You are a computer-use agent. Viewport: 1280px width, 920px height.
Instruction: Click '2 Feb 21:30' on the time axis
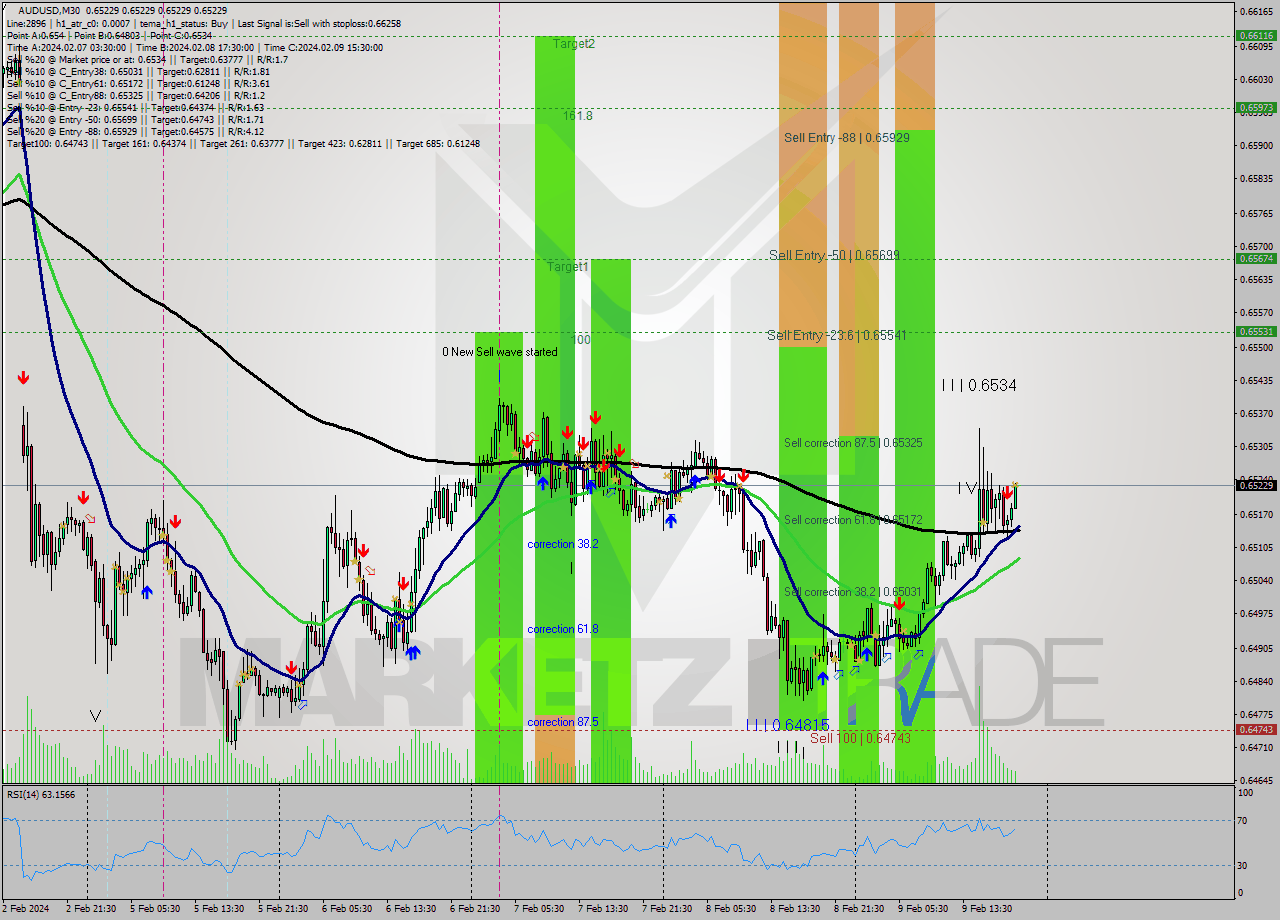[x=90, y=908]
